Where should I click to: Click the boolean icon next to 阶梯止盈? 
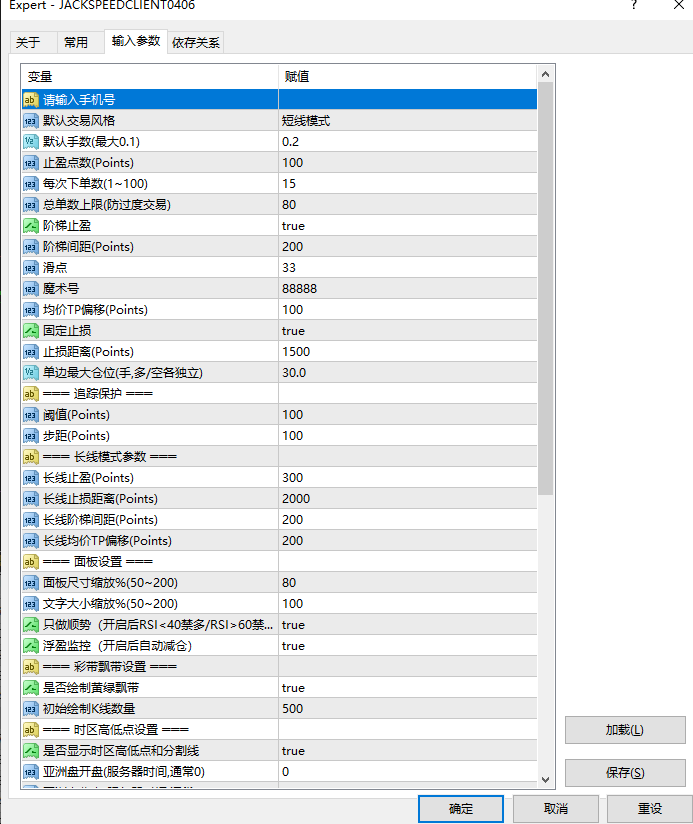pyautogui.click(x=30, y=225)
